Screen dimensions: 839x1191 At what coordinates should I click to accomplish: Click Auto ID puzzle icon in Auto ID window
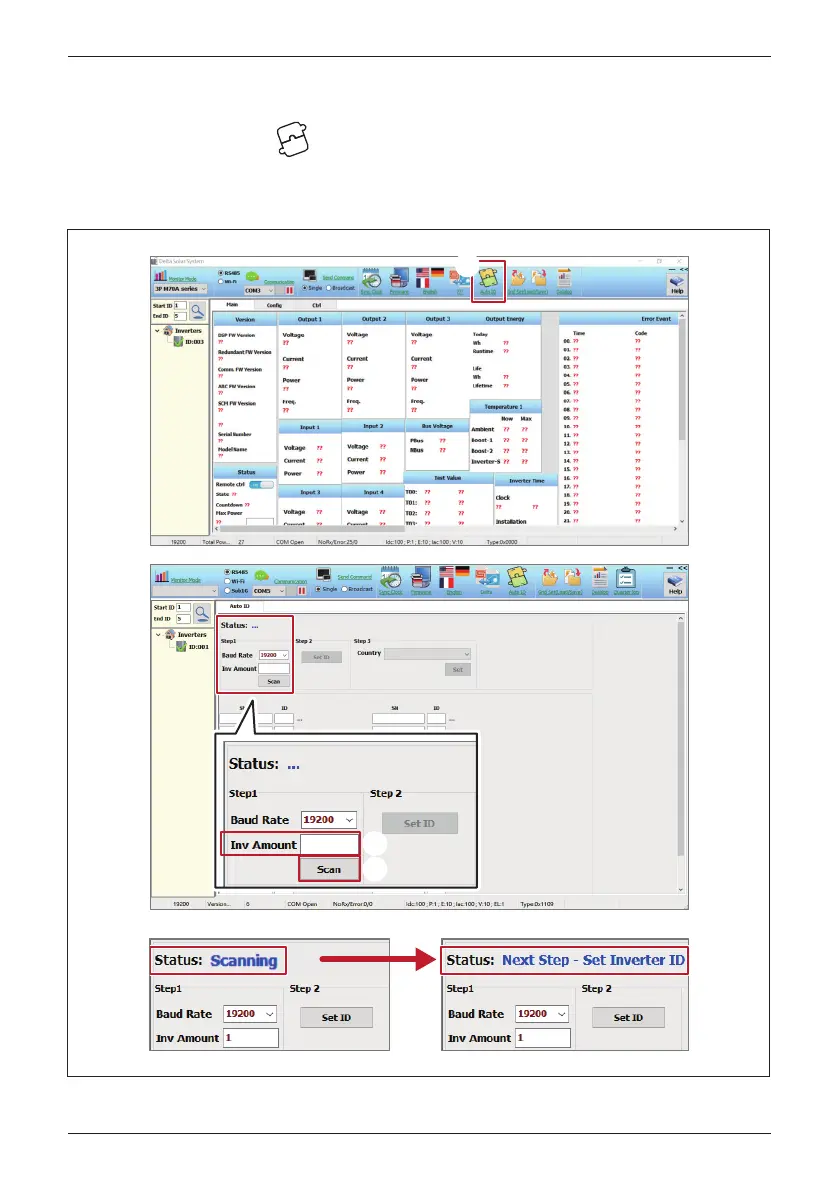517,579
